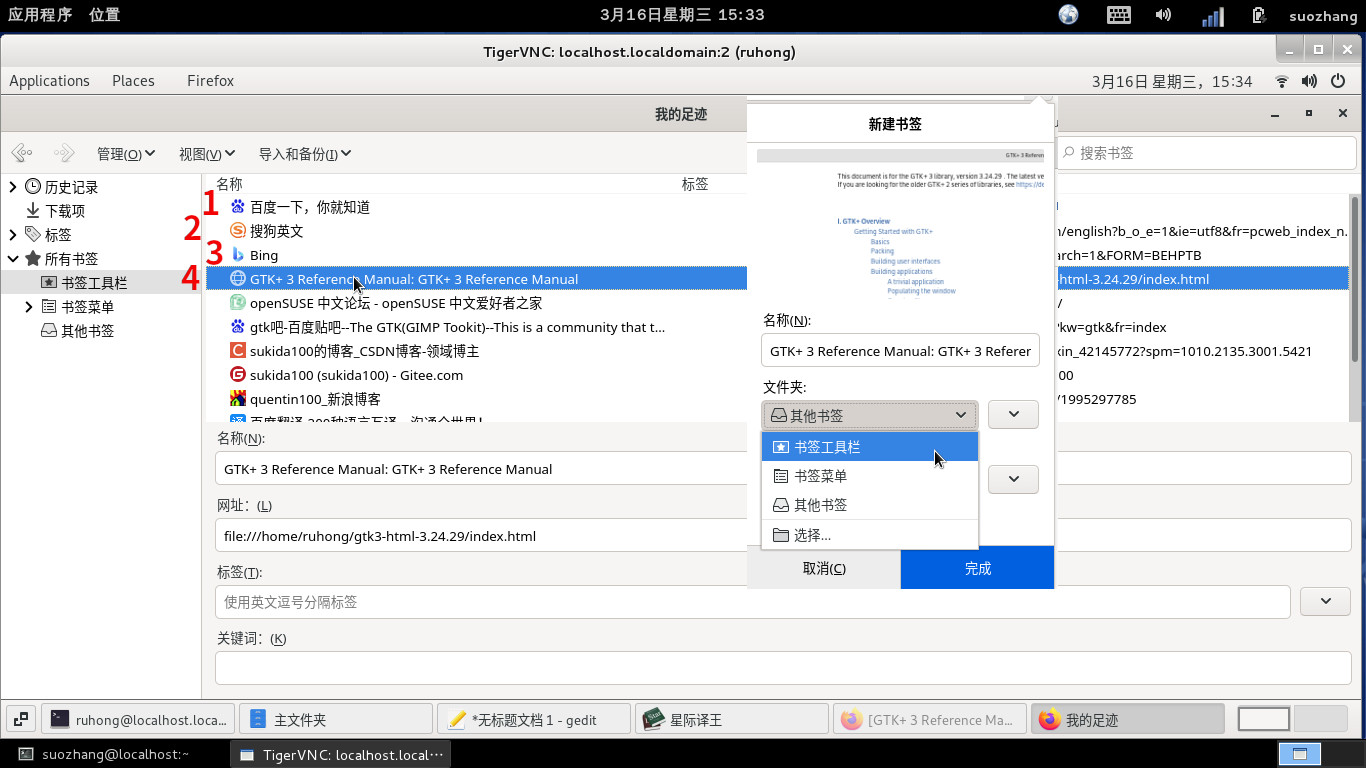Open the Applications menu in the top bar
Viewport: 1366px width, 768px height.
click(49, 81)
